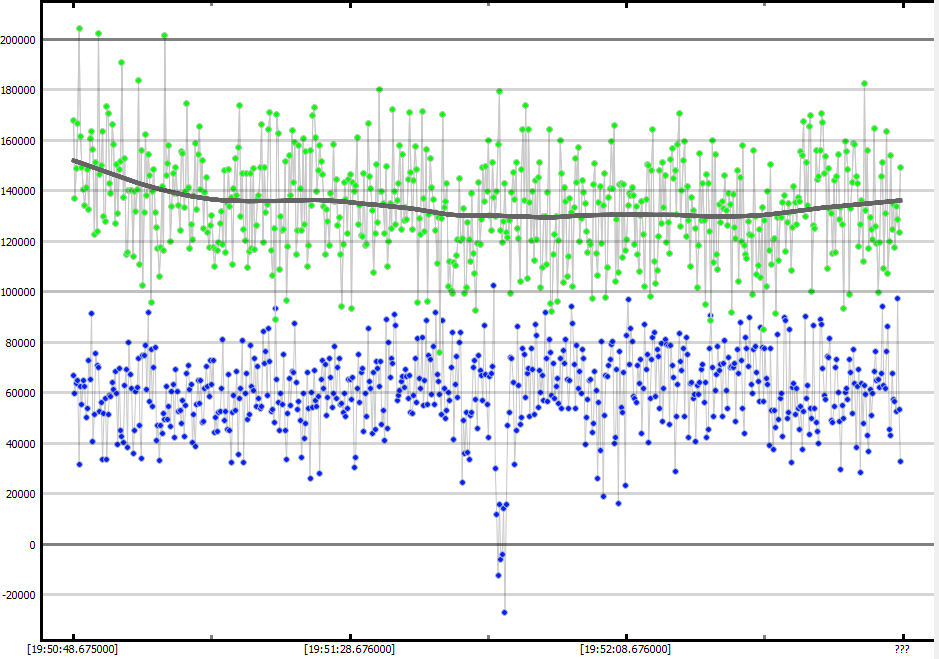Image resolution: width=939 pixels, height=659 pixels.
Task: Select the 160000 y-axis tick label
Action: point(19,141)
